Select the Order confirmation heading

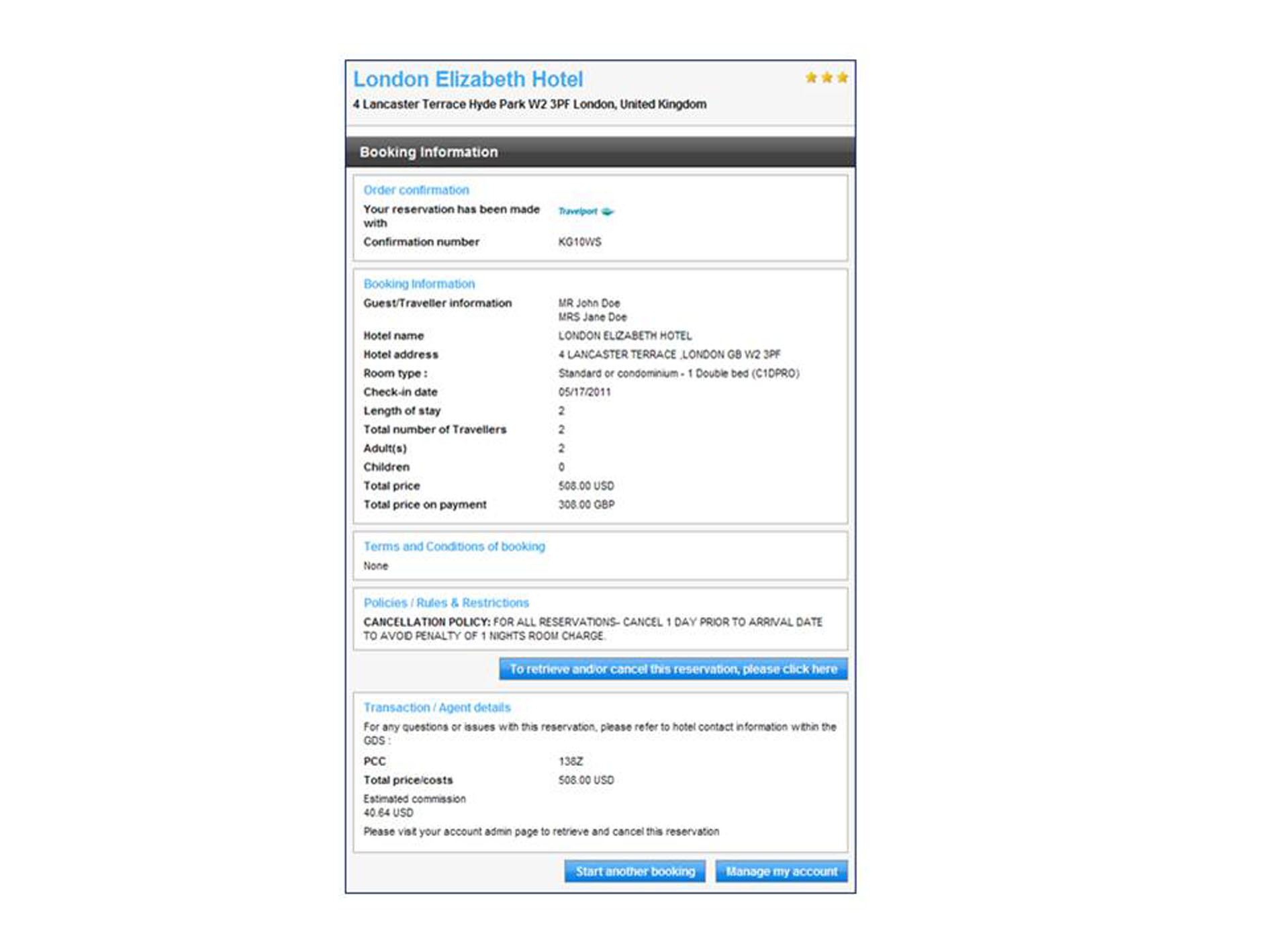click(416, 190)
